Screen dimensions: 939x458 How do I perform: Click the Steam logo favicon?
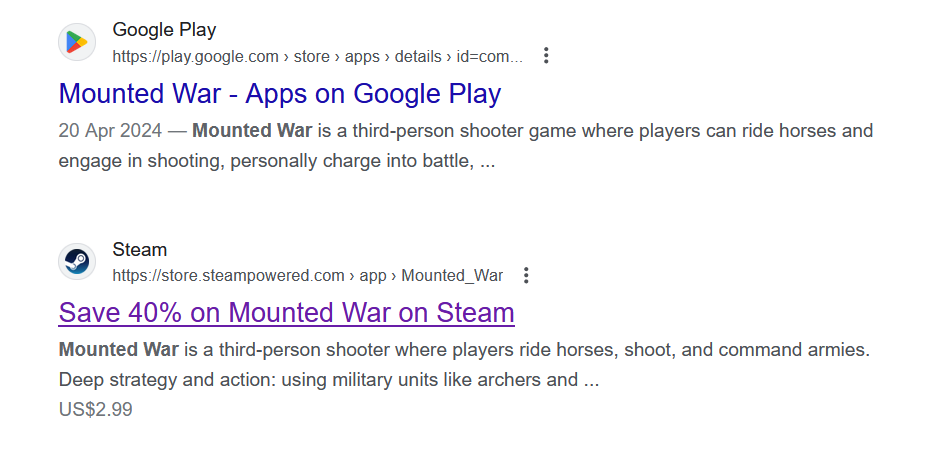pos(77,262)
